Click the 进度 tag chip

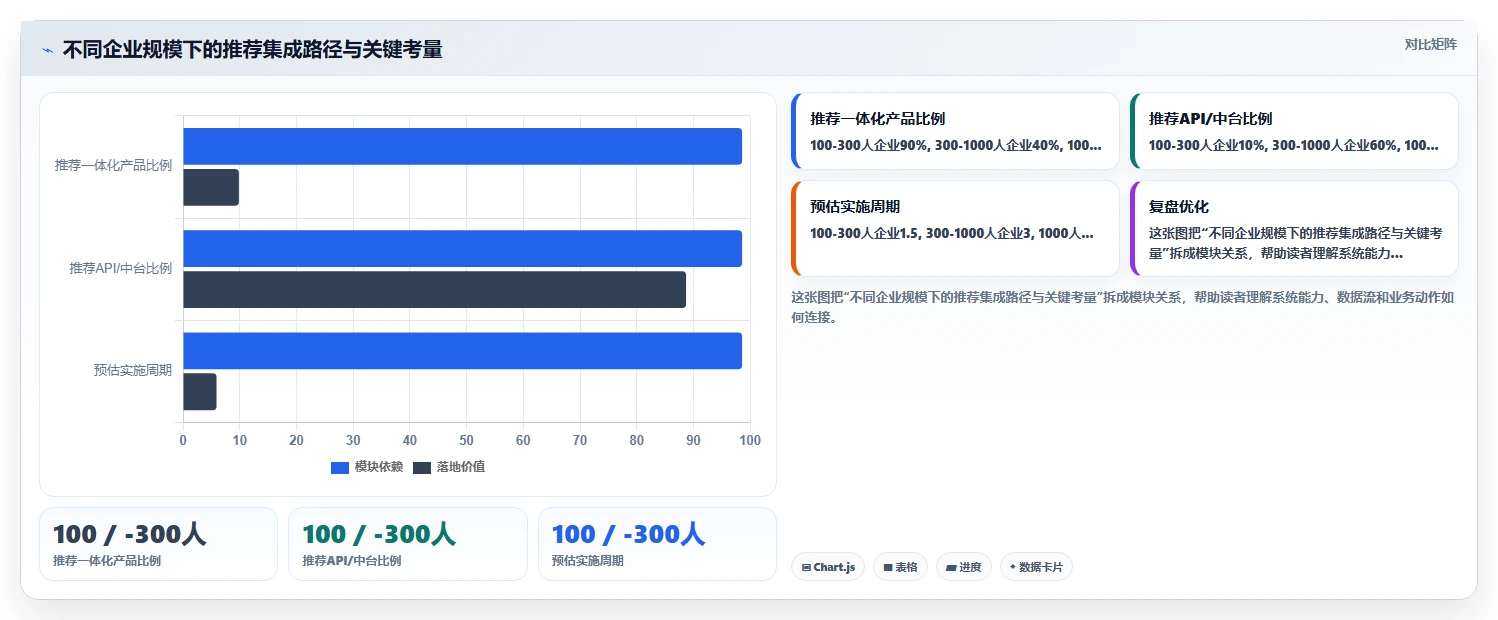pos(964,567)
